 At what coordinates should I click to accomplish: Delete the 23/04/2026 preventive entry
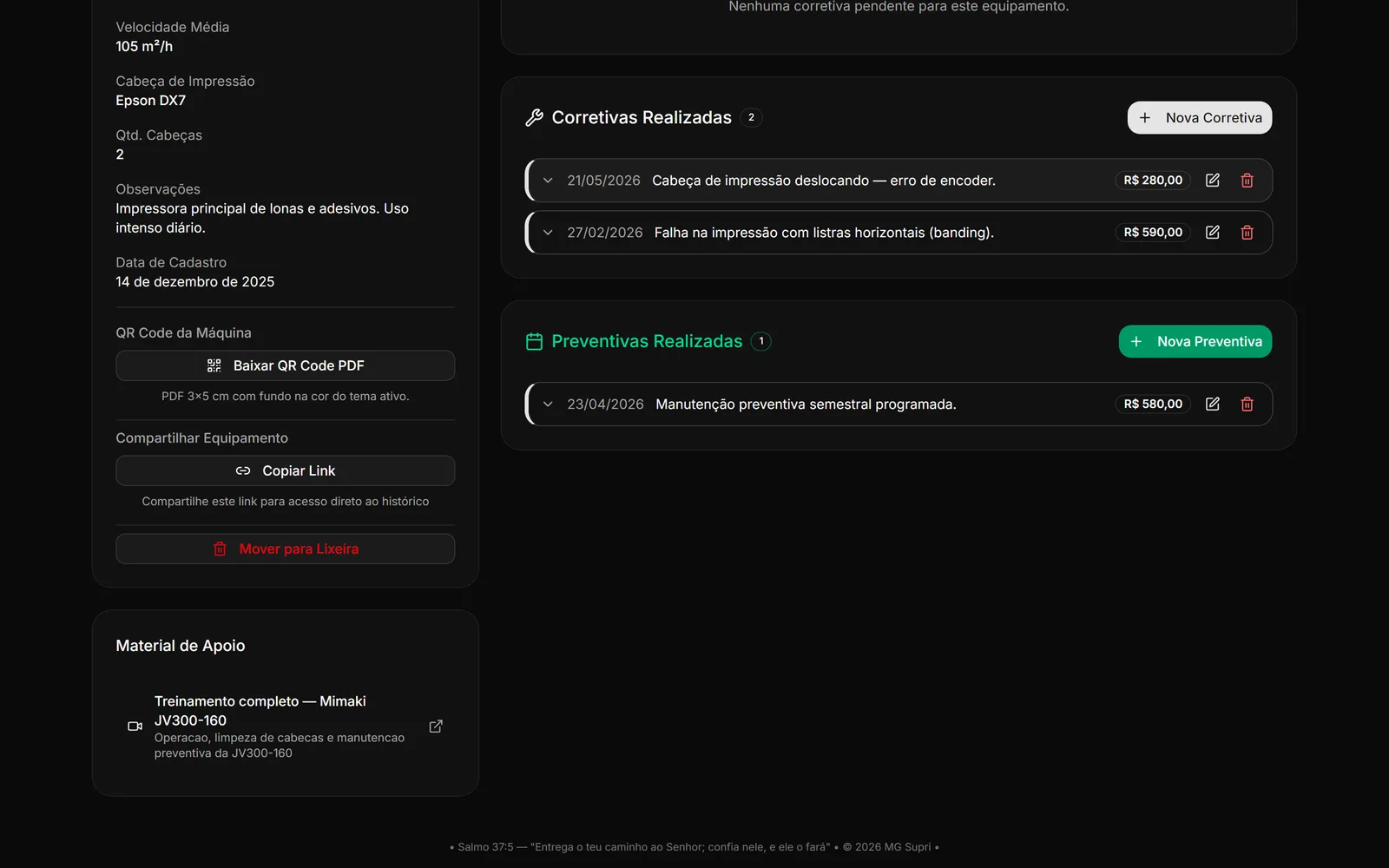coord(1247,404)
